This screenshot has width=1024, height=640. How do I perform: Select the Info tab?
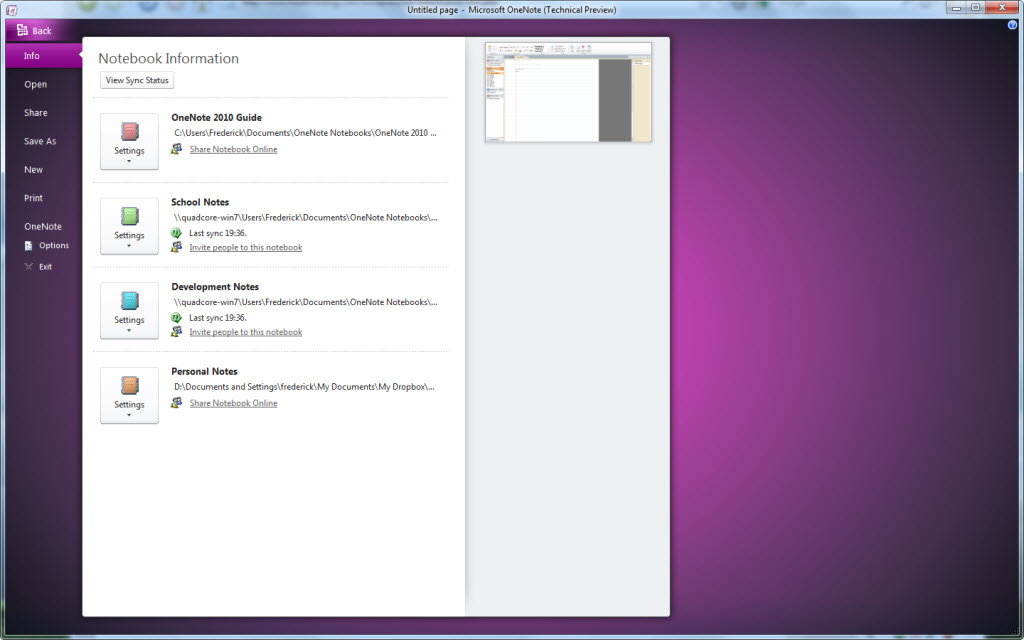pyautogui.click(x=44, y=56)
